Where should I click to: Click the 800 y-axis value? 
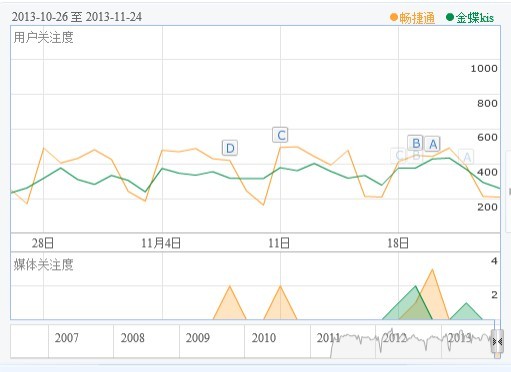coord(487,103)
